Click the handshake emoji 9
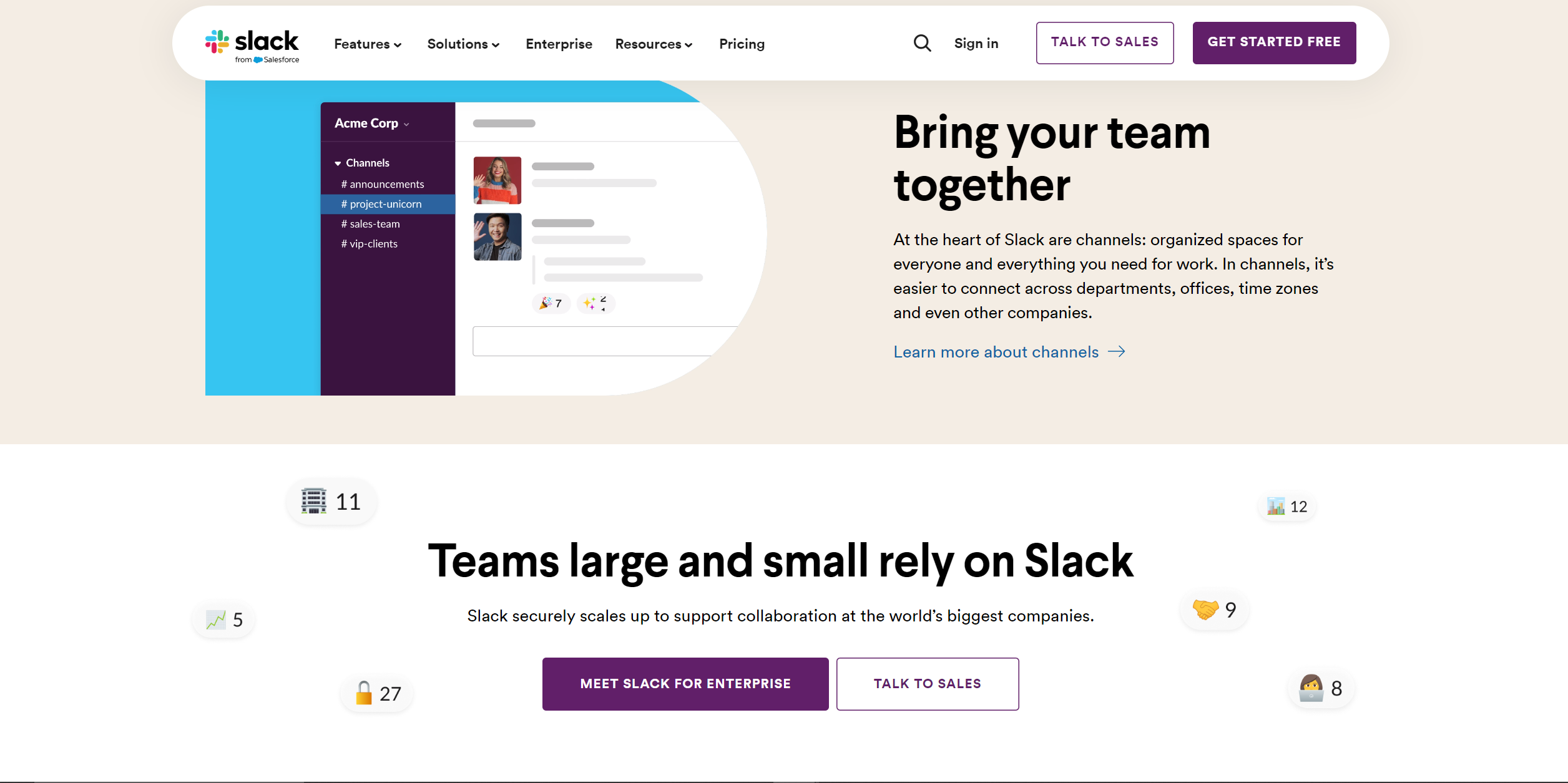This screenshot has height=783, width=1568. coord(1214,610)
